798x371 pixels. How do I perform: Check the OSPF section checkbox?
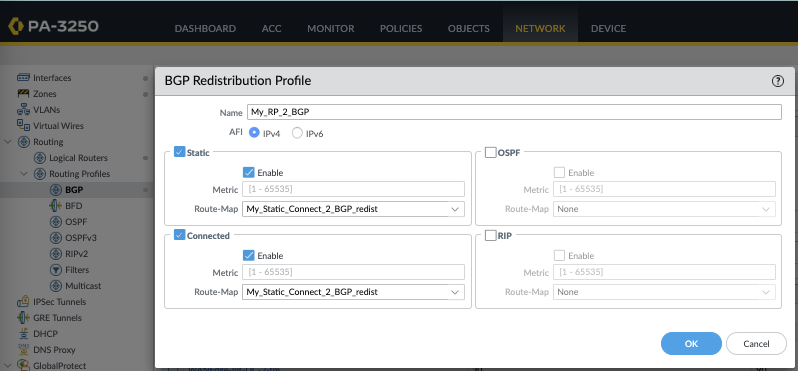point(491,152)
